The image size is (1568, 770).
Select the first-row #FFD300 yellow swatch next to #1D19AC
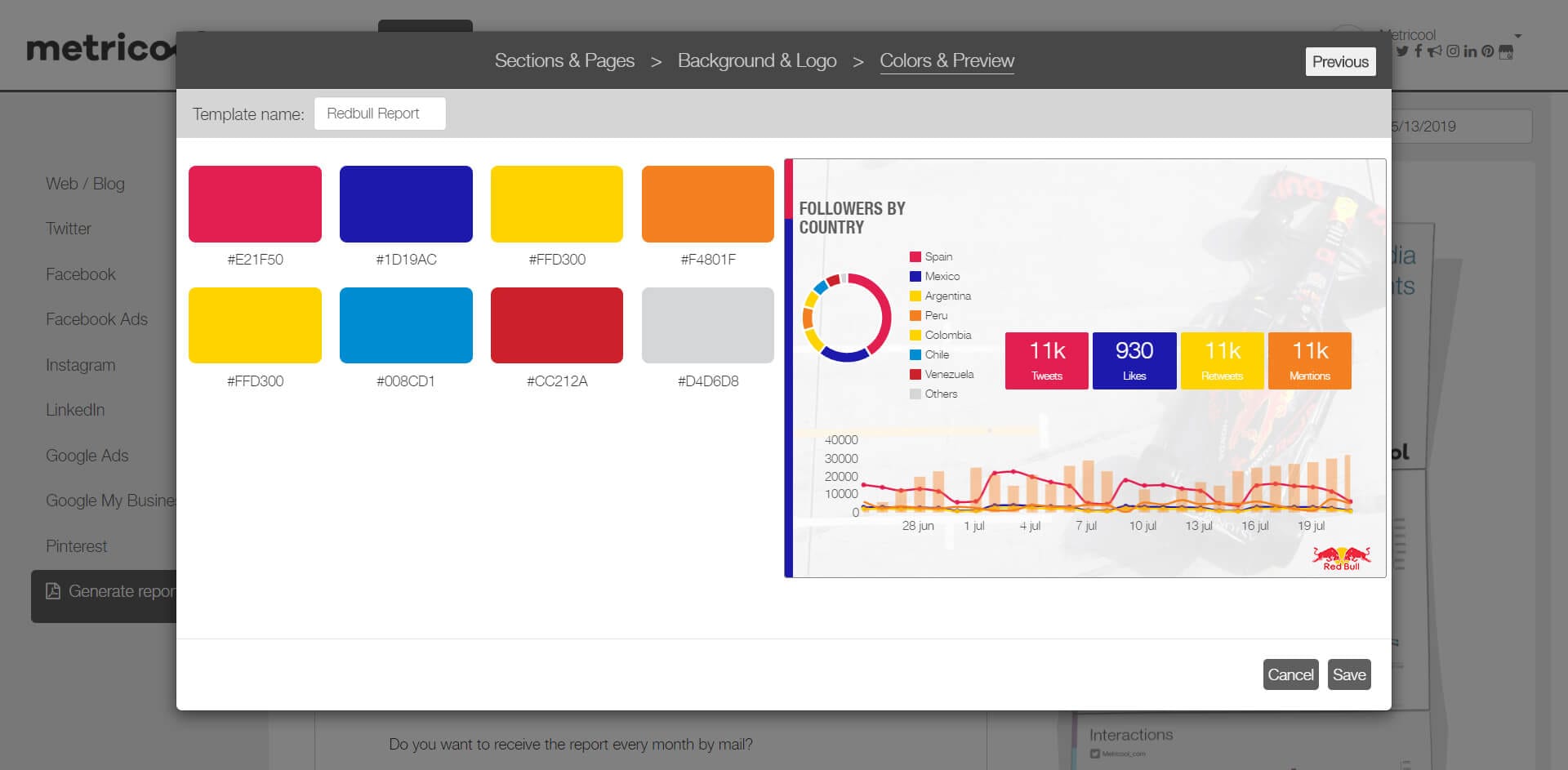coord(557,204)
